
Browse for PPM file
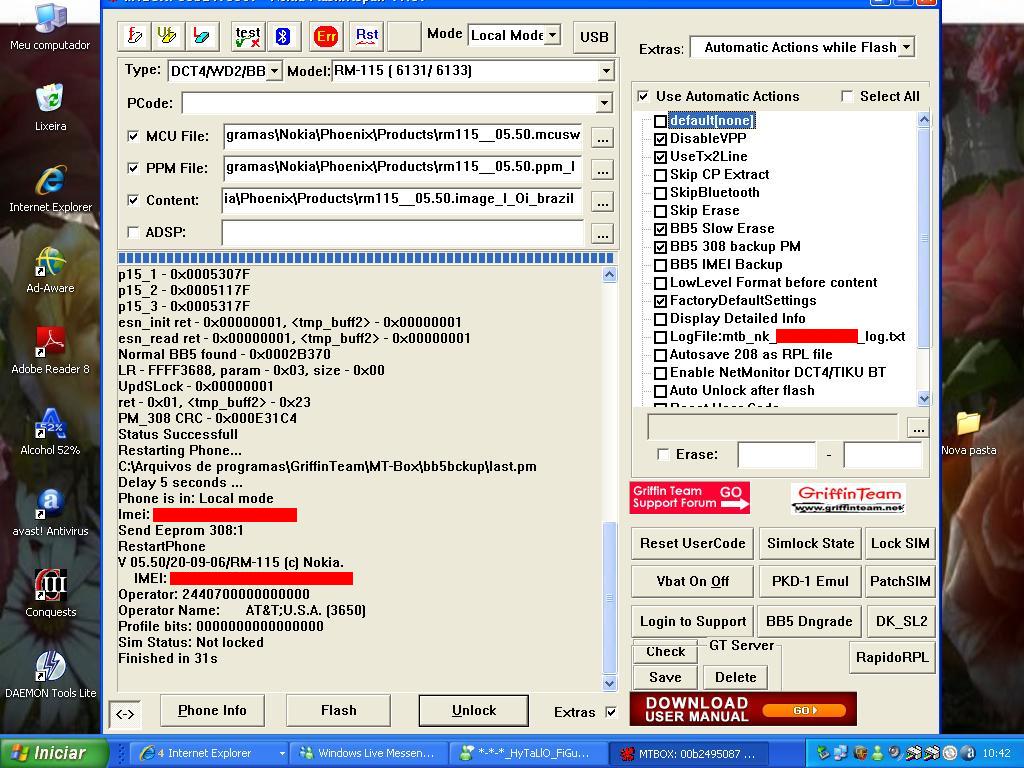coord(602,170)
